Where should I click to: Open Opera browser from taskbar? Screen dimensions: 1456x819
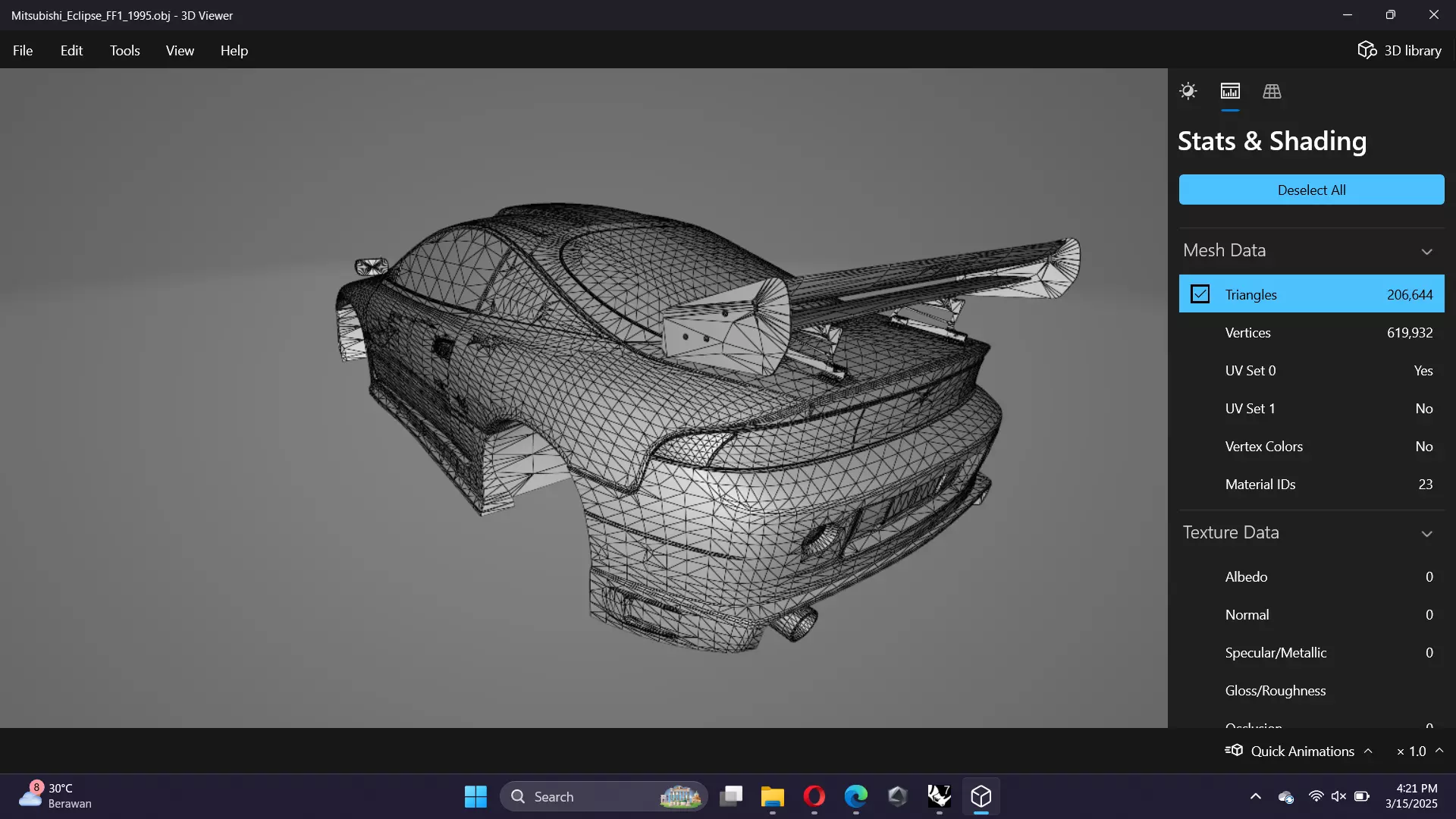pos(814,796)
